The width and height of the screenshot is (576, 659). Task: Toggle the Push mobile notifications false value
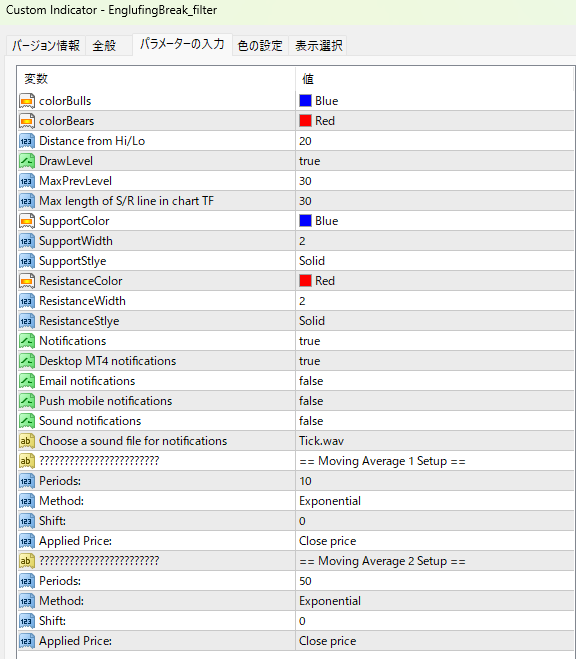(x=434, y=401)
